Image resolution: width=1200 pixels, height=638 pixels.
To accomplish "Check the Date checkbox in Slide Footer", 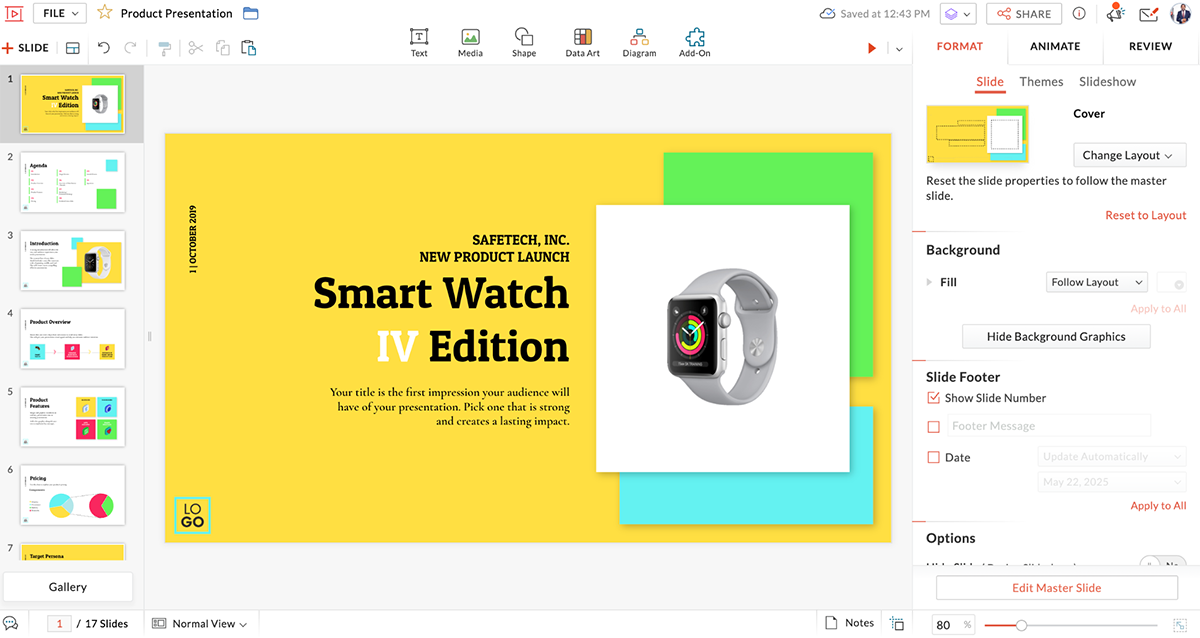I will click(x=933, y=457).
